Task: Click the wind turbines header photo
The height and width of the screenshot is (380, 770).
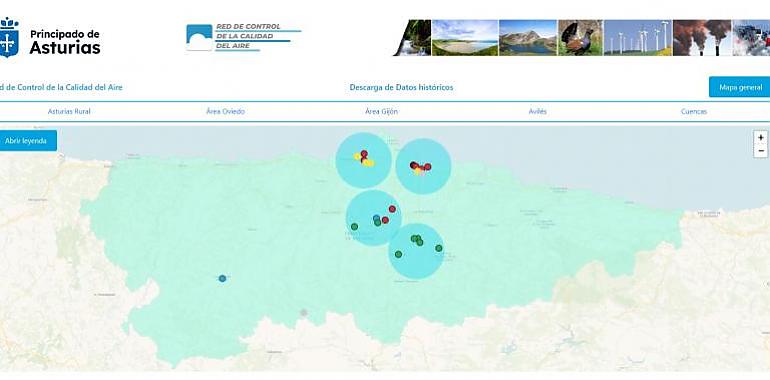Action: click(x=637, y=38)
